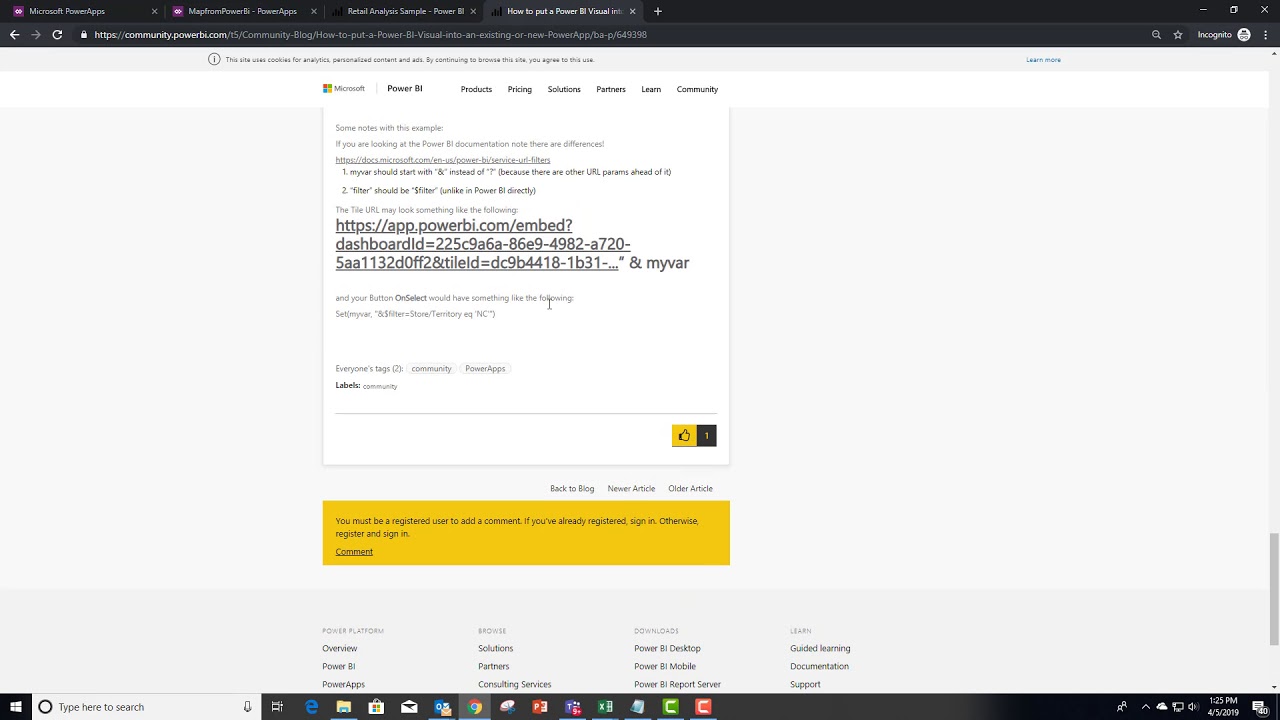Click the Power BI brand link
This screenshot has height=720, width=1280.
tap(405, 88)
